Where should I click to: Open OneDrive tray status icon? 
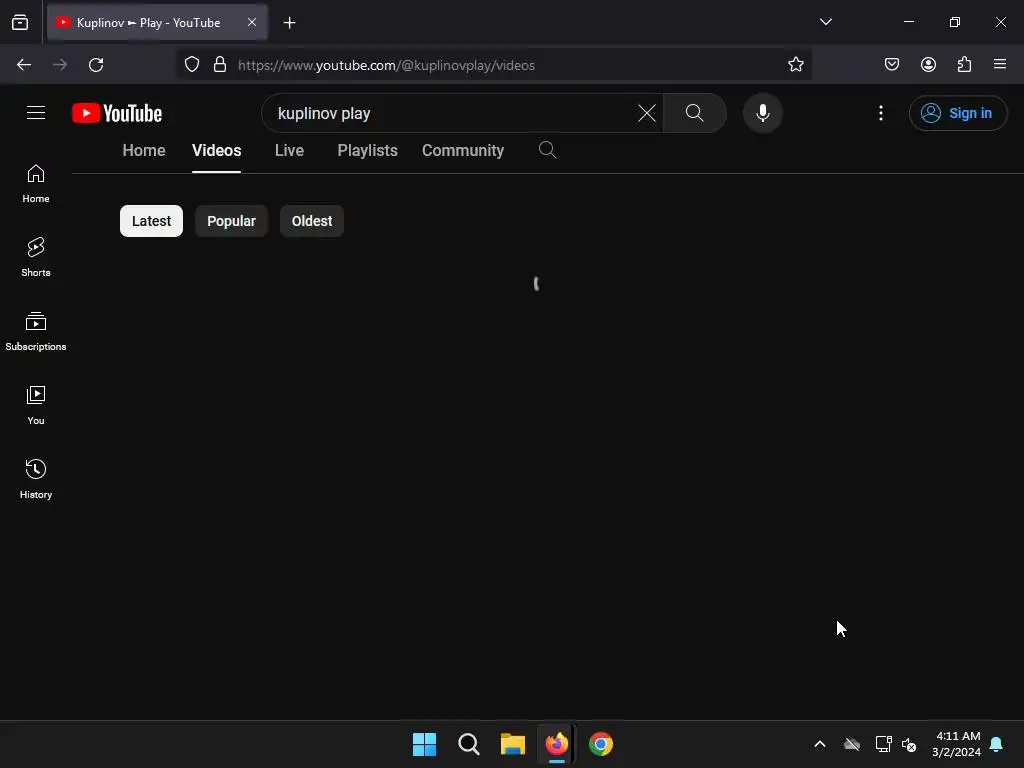tap(852, 744)
